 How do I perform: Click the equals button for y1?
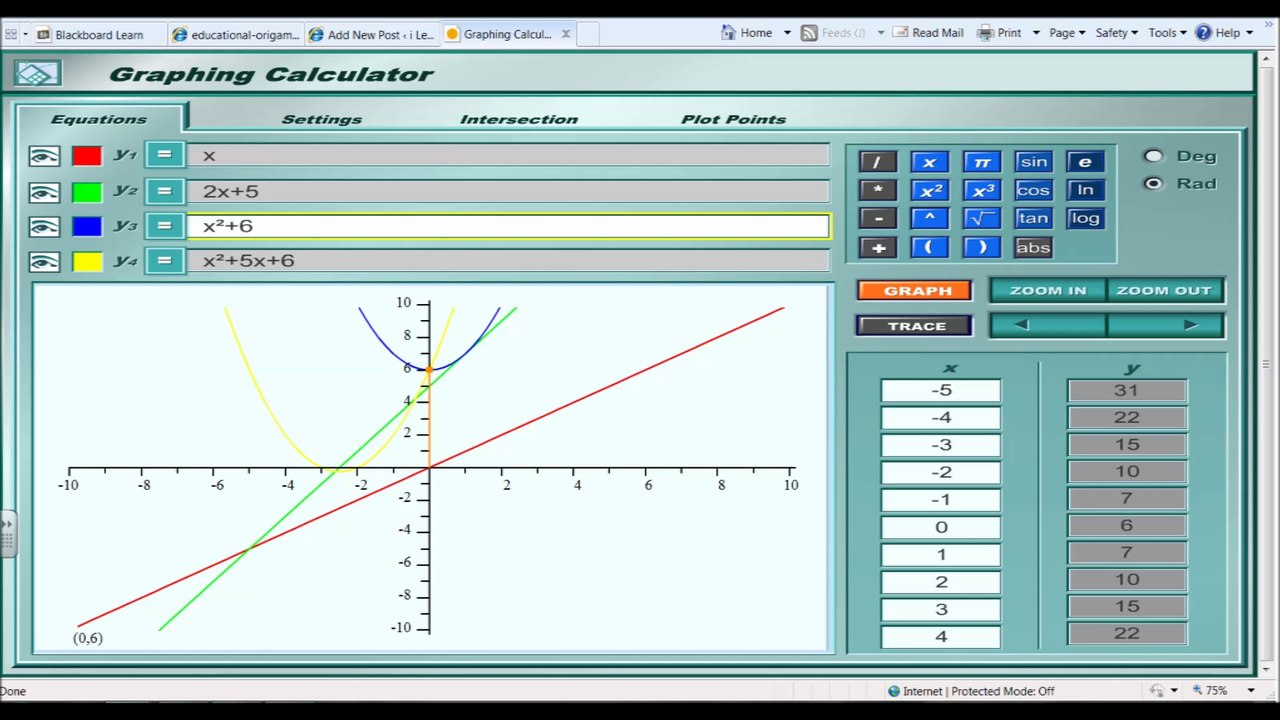[165, 155]
